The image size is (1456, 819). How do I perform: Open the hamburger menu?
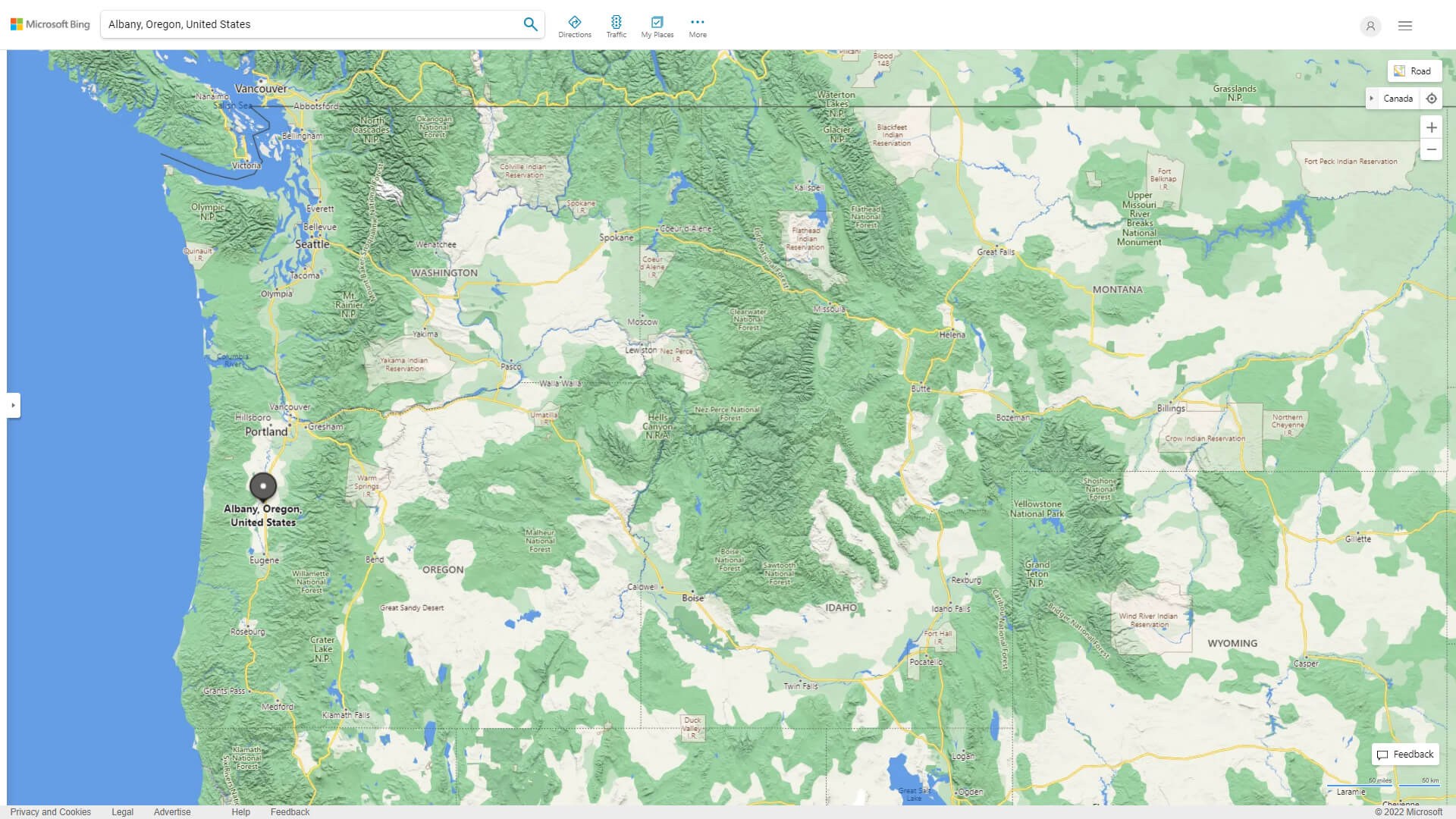[1404, 25]
